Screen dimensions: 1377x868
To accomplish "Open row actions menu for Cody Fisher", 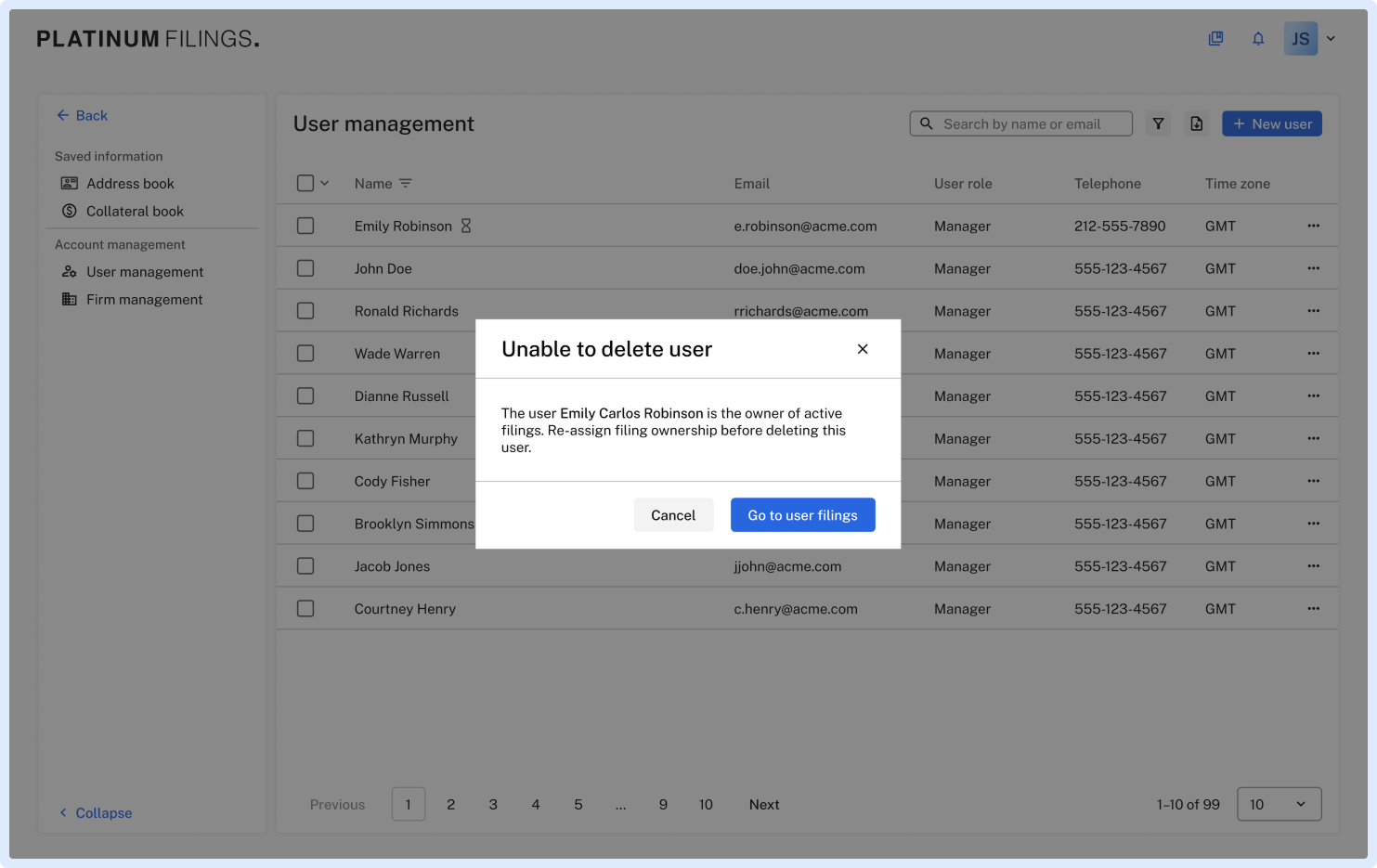I will [x=1313, y=481].
